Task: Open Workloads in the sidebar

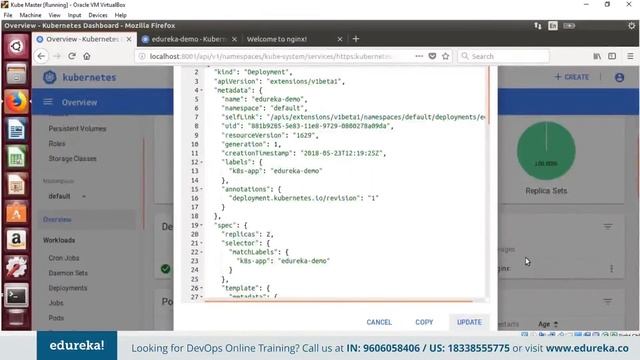Action: (59, 240)
